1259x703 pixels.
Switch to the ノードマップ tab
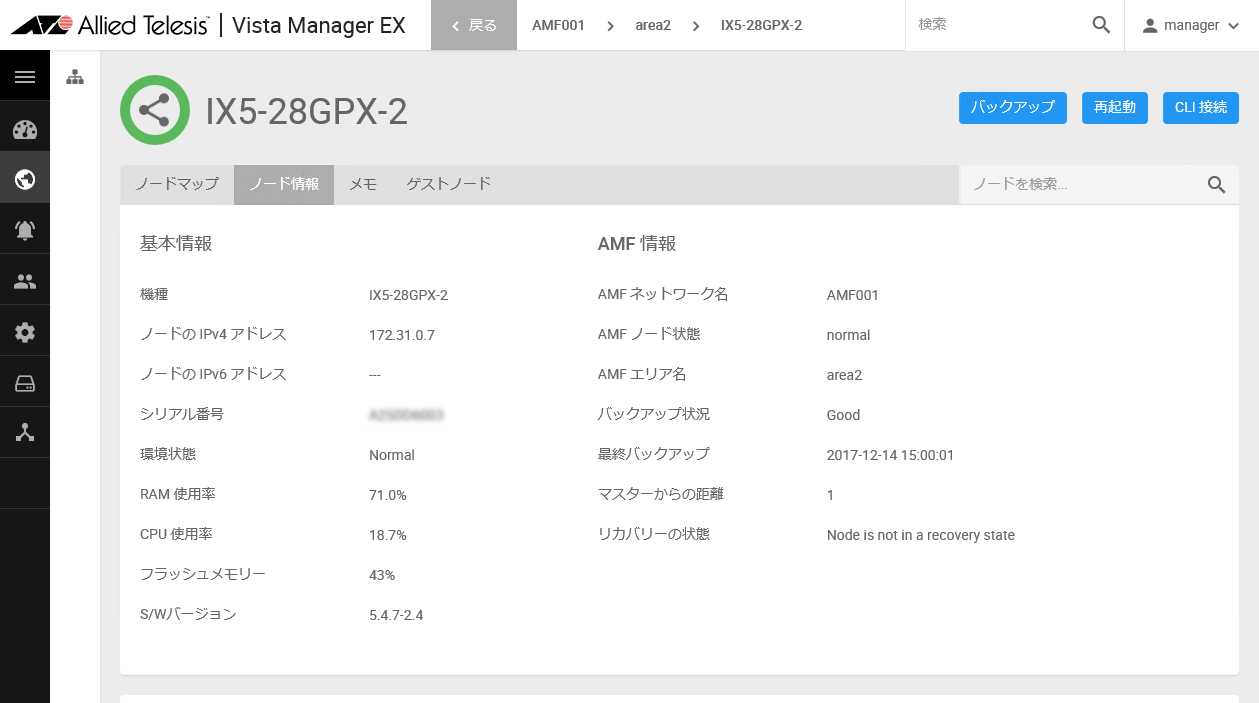pyautogui.click(x=177, y=184)
